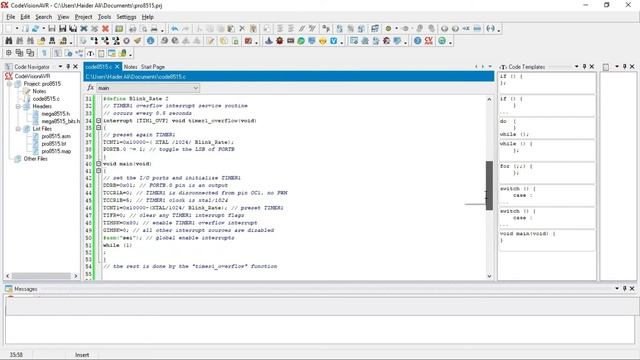Viewport: 640px width, 360px height.
Task: Click the blue X close file icon
Action: click(x=84, y=29)
